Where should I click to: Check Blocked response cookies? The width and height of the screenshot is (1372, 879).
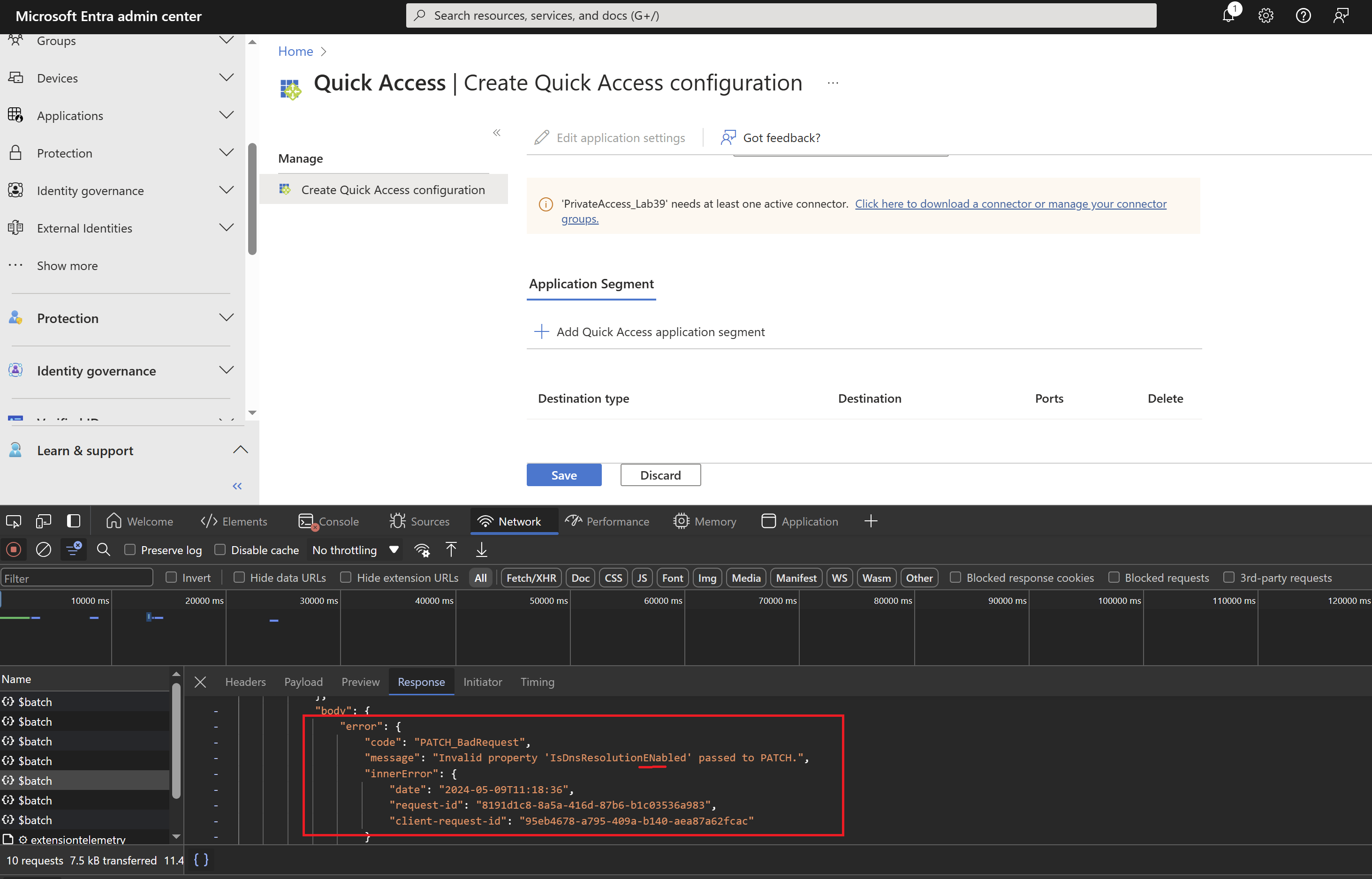pyautogui.click(x=955, y=578)
